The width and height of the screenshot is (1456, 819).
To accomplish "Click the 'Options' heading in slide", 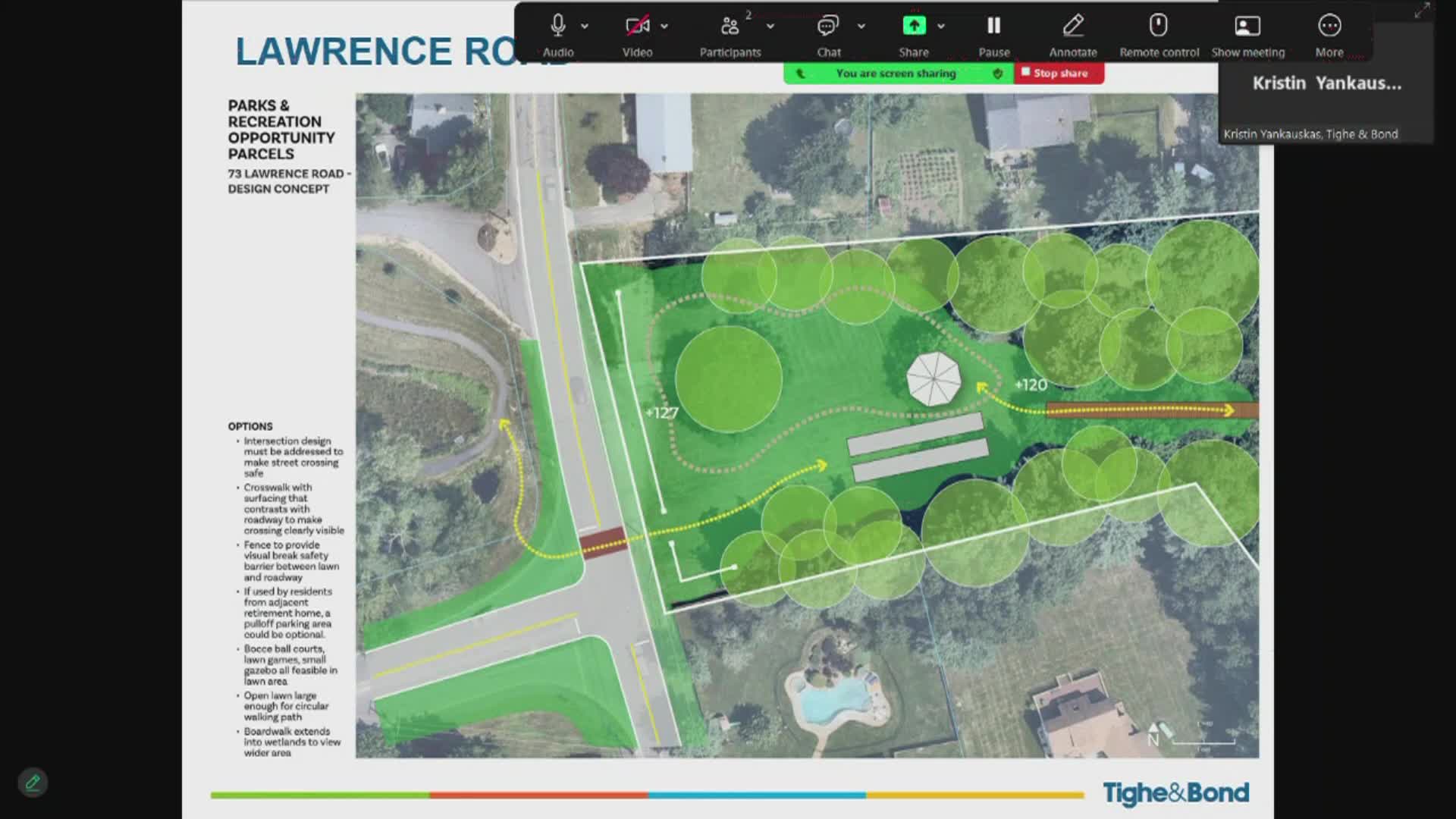I will point(250,426).
